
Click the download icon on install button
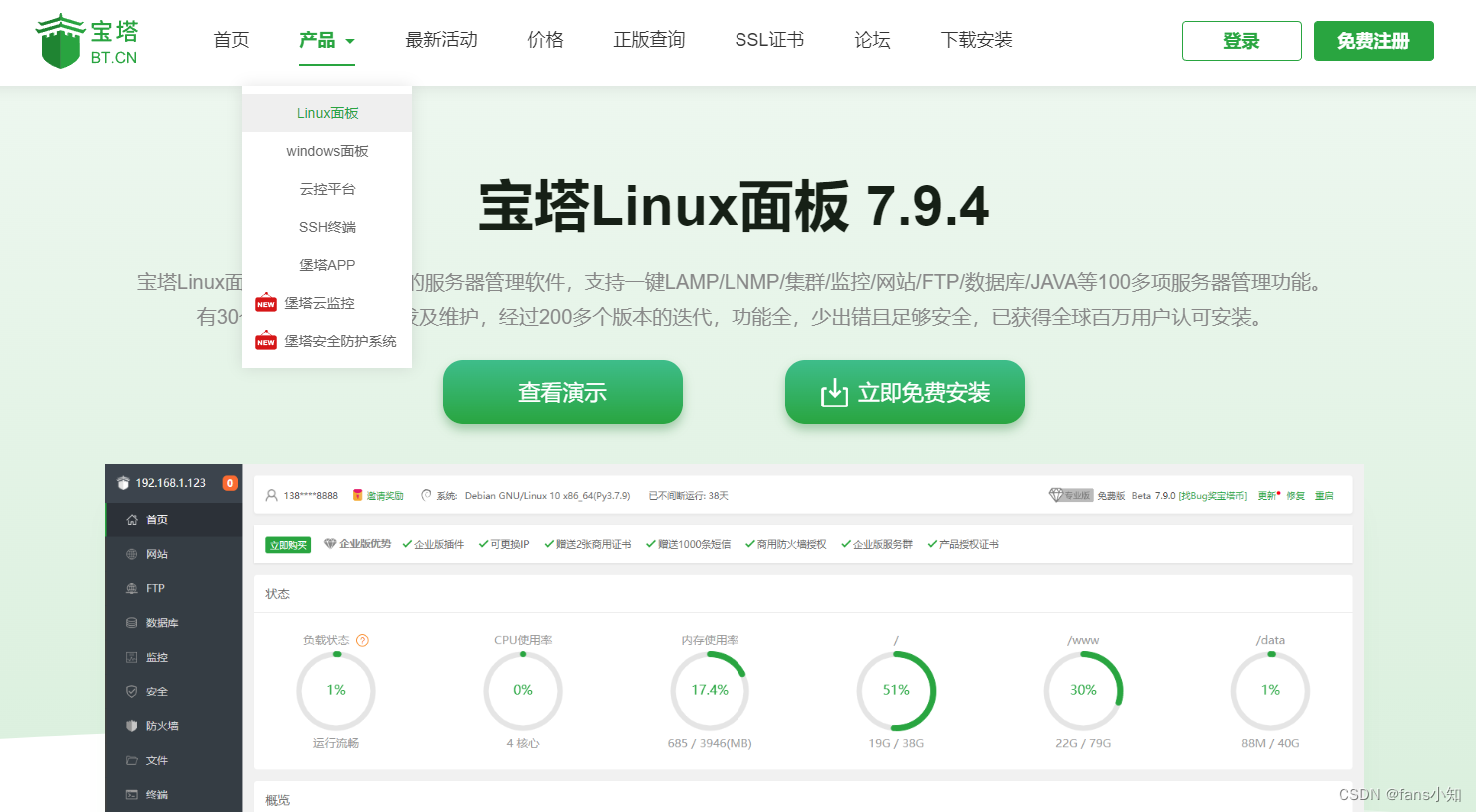tap(834, 393)
